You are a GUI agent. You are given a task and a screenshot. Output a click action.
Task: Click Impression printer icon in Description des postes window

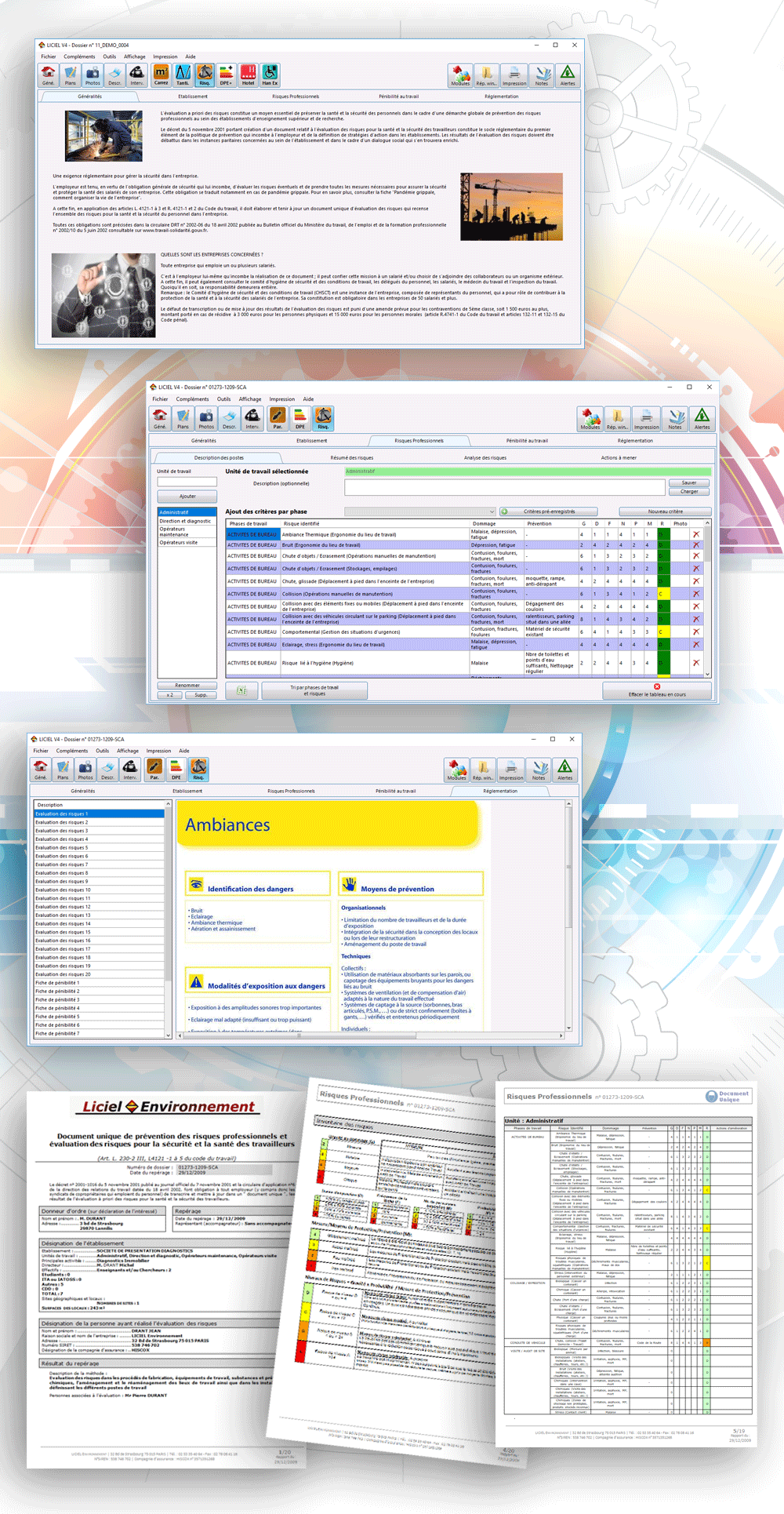pos(646,419)
